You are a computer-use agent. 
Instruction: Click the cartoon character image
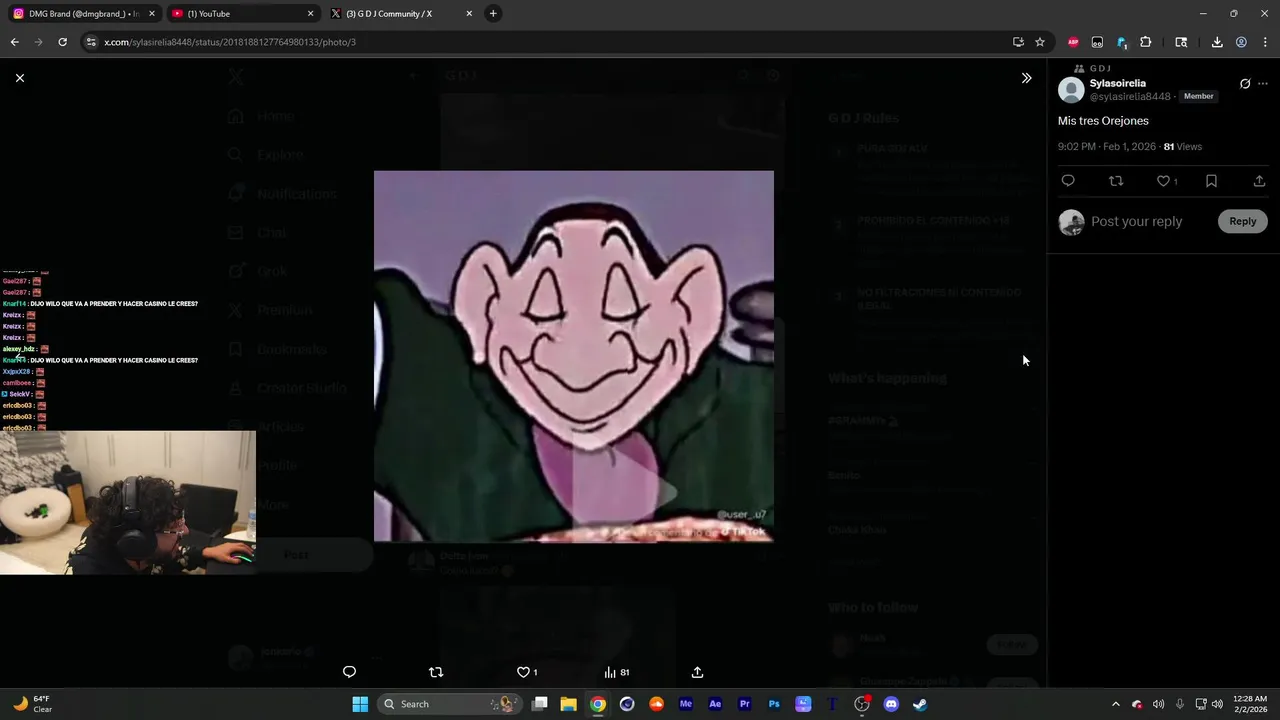[573, 356]
